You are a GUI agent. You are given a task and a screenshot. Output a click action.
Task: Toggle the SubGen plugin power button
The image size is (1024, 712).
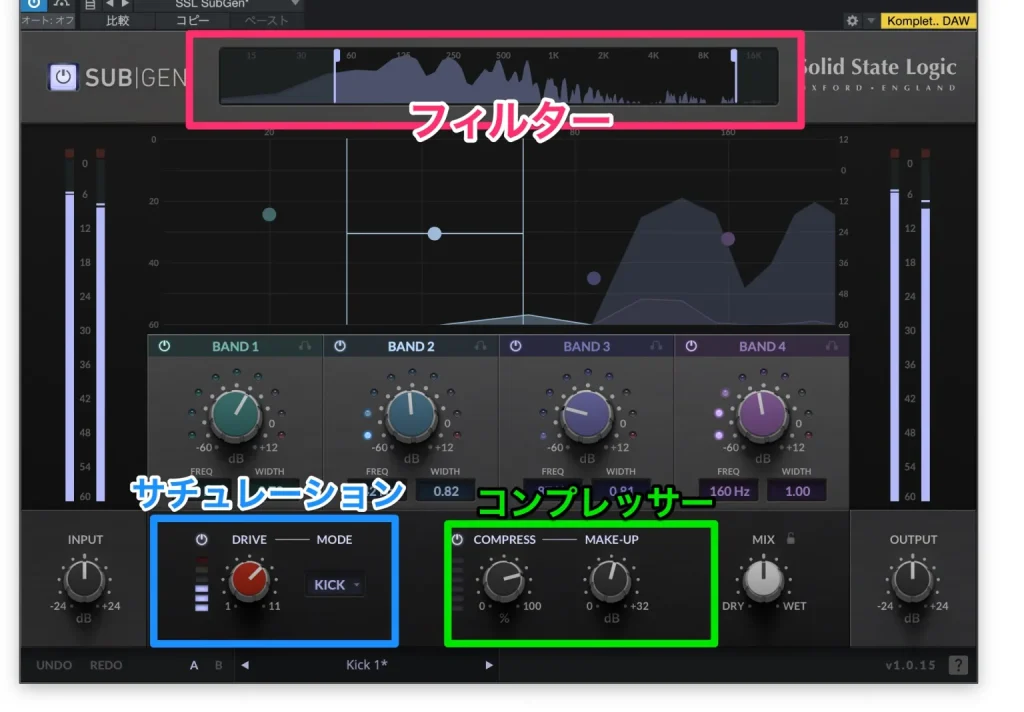coord(63,77)
